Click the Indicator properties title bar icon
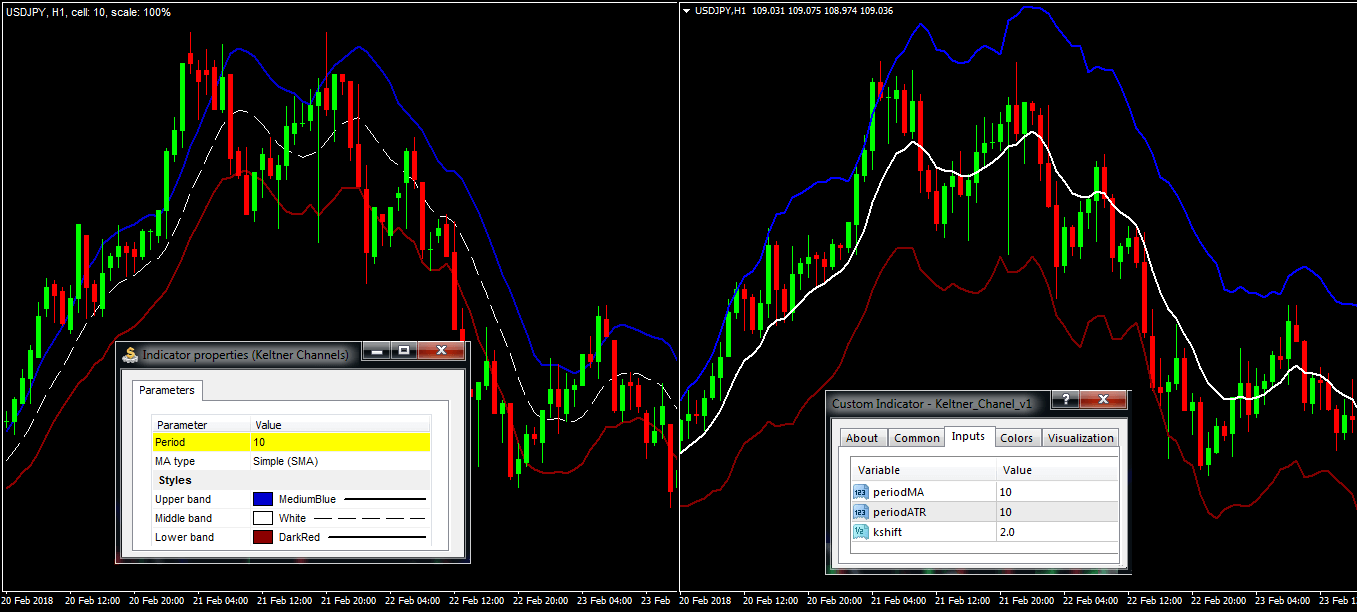 click(130, 354)
